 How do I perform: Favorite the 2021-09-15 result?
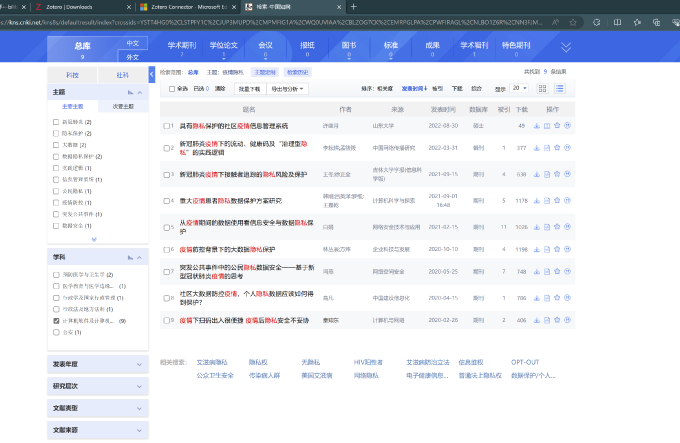[557, 174]
